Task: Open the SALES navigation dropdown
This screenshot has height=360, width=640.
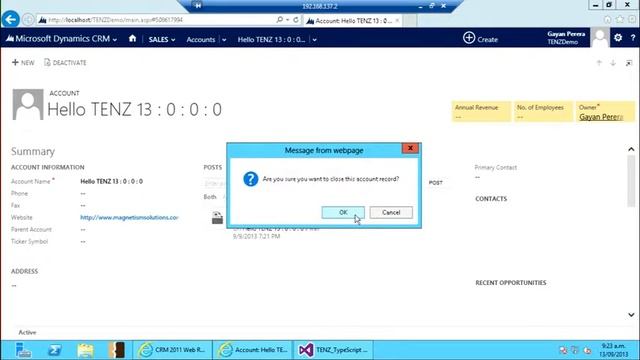Action: point(162,40)
